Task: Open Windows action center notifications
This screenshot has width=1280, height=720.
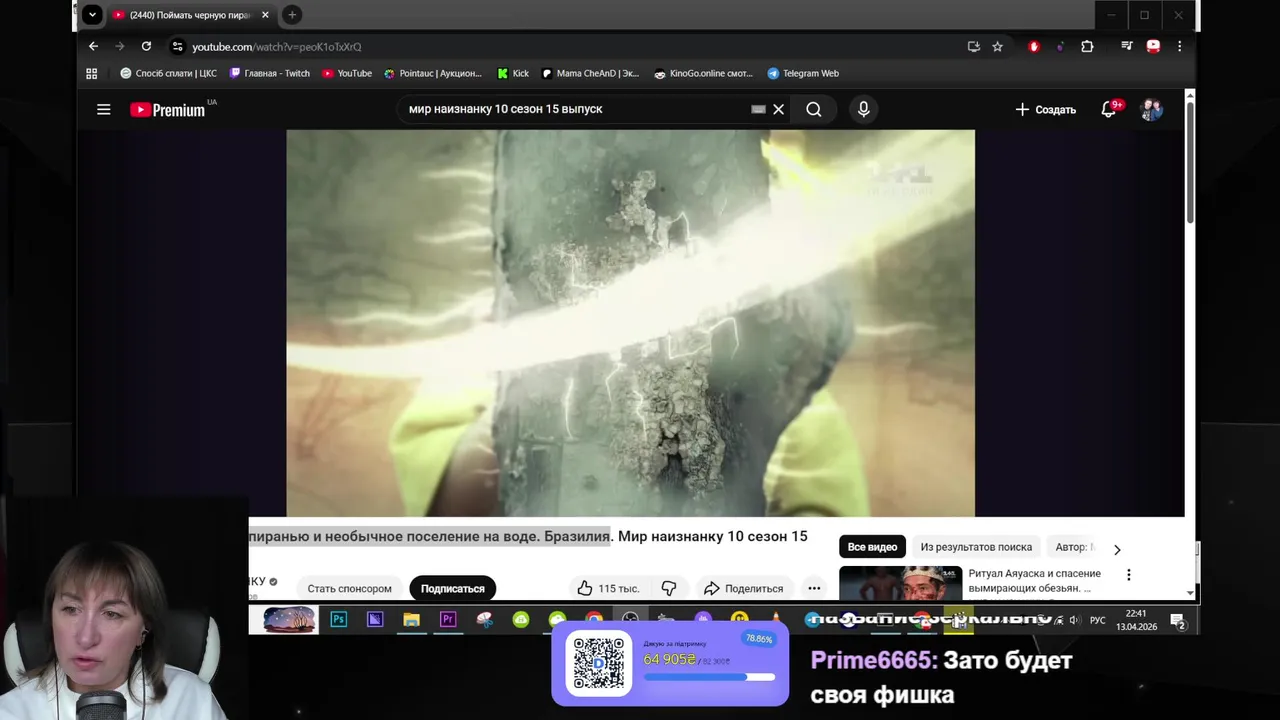Action: pos(1178,621)
